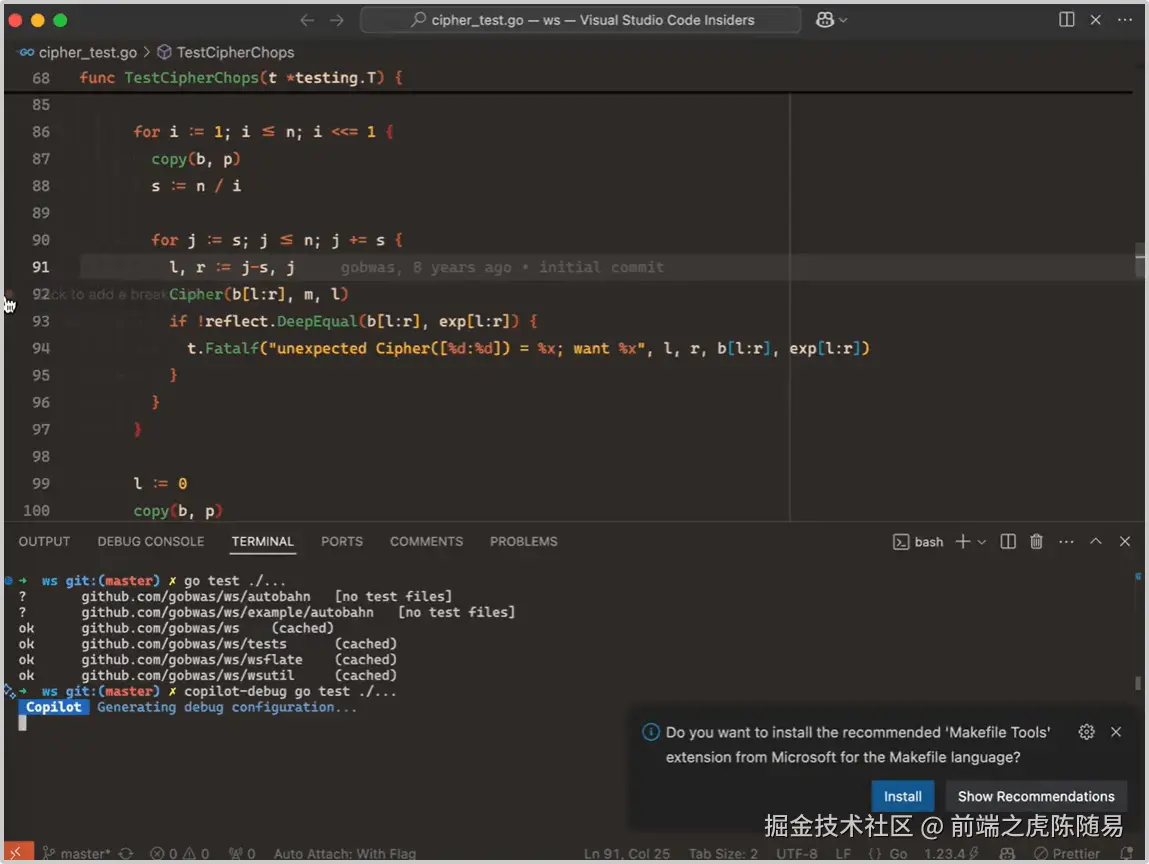
Task: Open the PORTS tab
Action: 341,542
